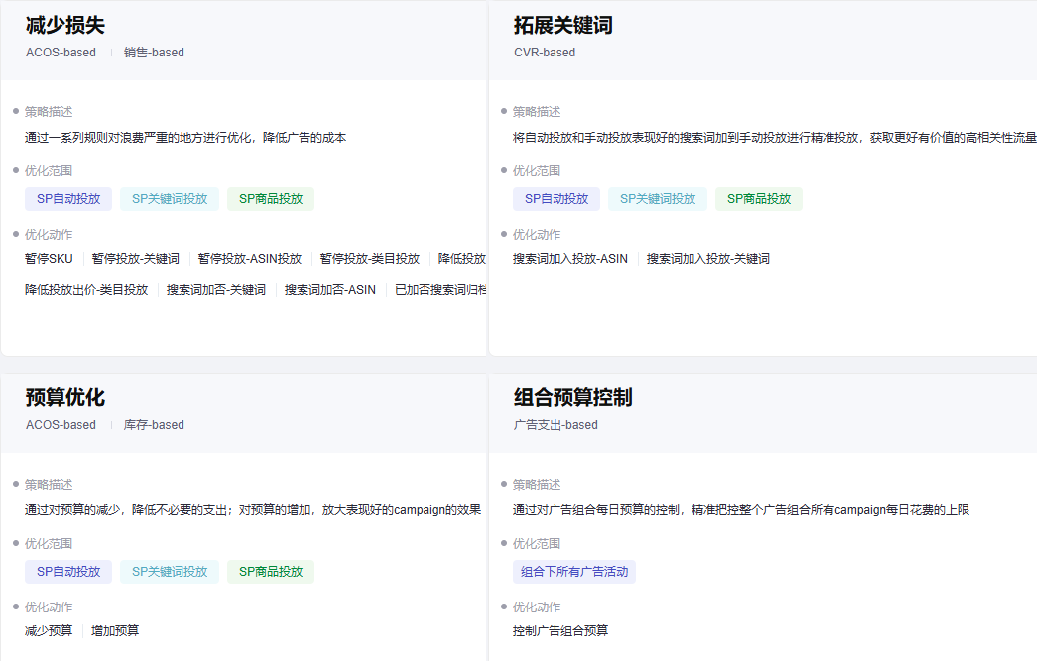Image resolution: width=1038 pixels, height=662 pixels.
Task: Click the 暂停投放-类目投放 action
Action: click(370, 258)
